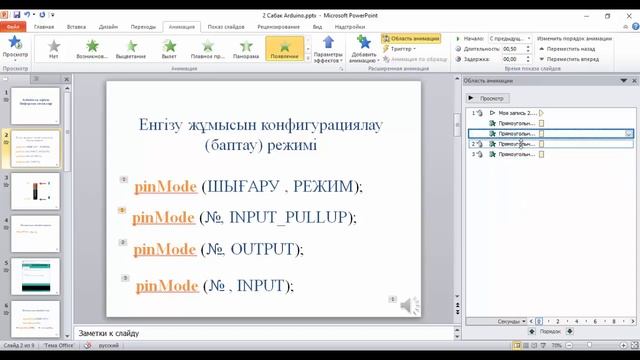Screen dimensions: 640x360
Task: Open the animation pane options triangle
Action: coord(623,81)
